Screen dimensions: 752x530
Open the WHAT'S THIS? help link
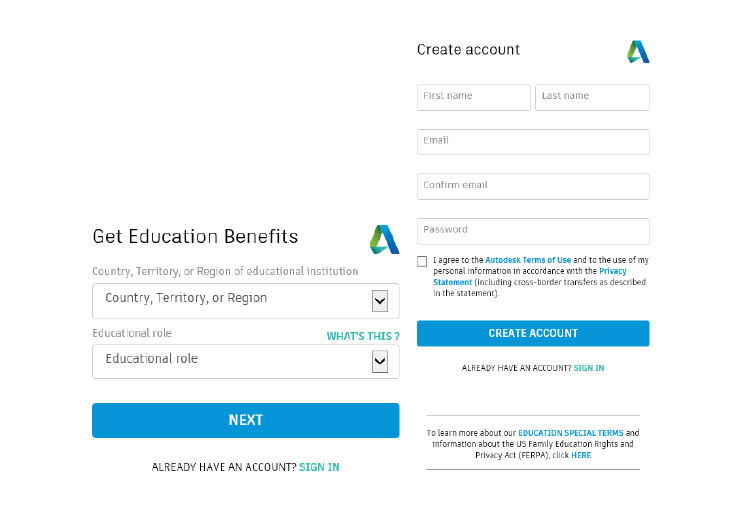point(363,336)
